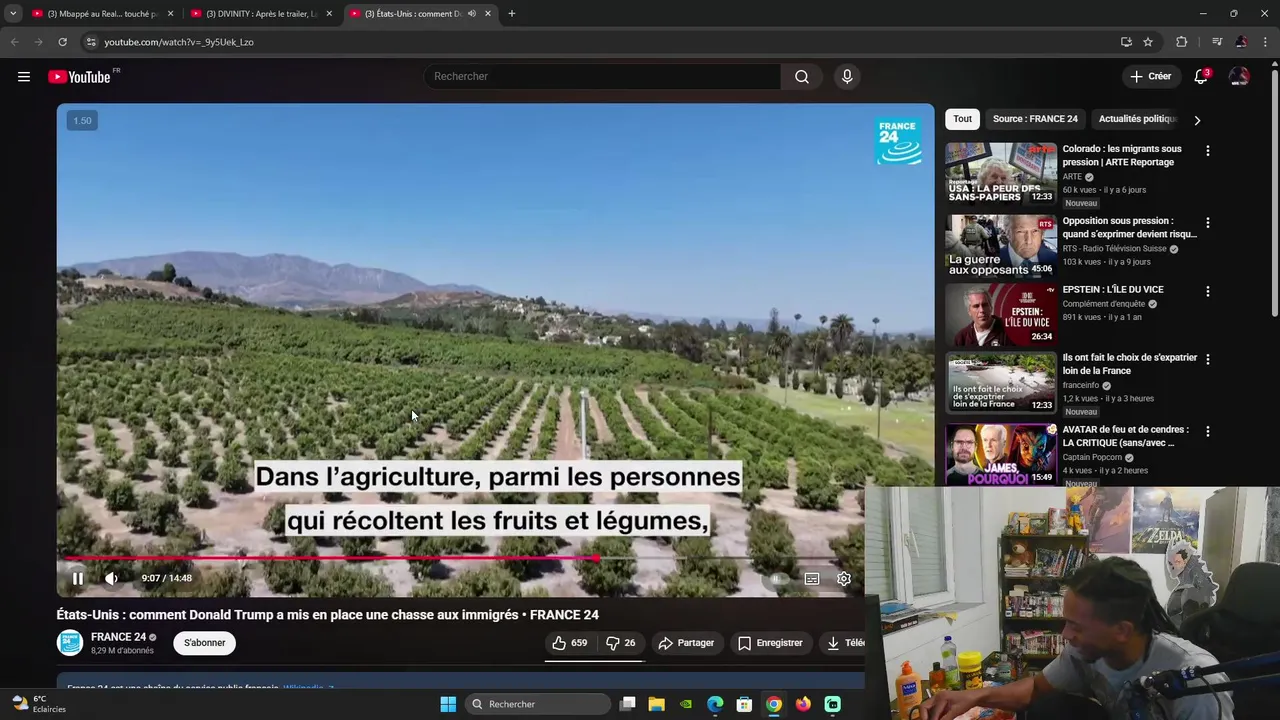Open a new browser tab

point(512,14)
